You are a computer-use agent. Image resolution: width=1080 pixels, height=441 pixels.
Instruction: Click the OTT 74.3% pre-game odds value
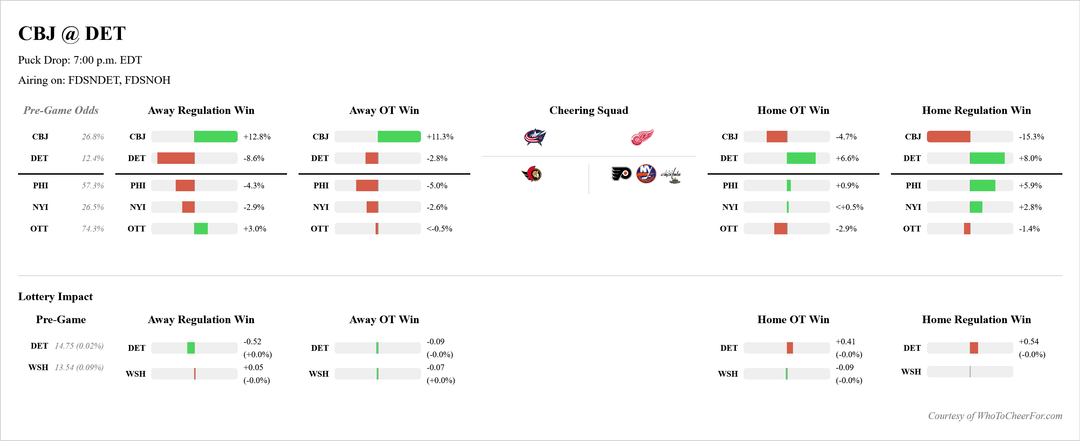(92, 229)
